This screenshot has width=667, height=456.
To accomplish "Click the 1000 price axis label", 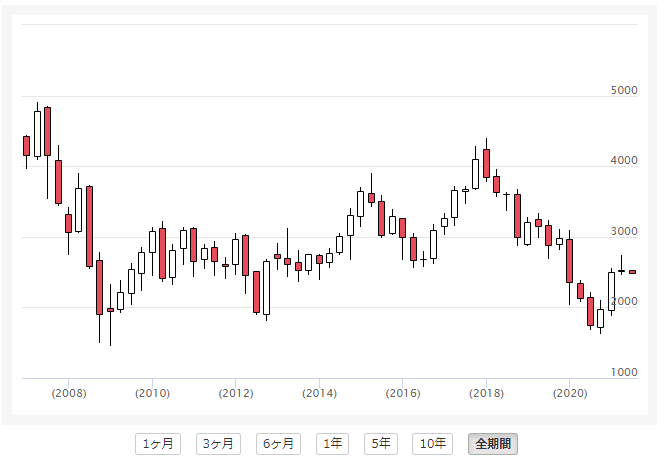I will coord(624,372).
